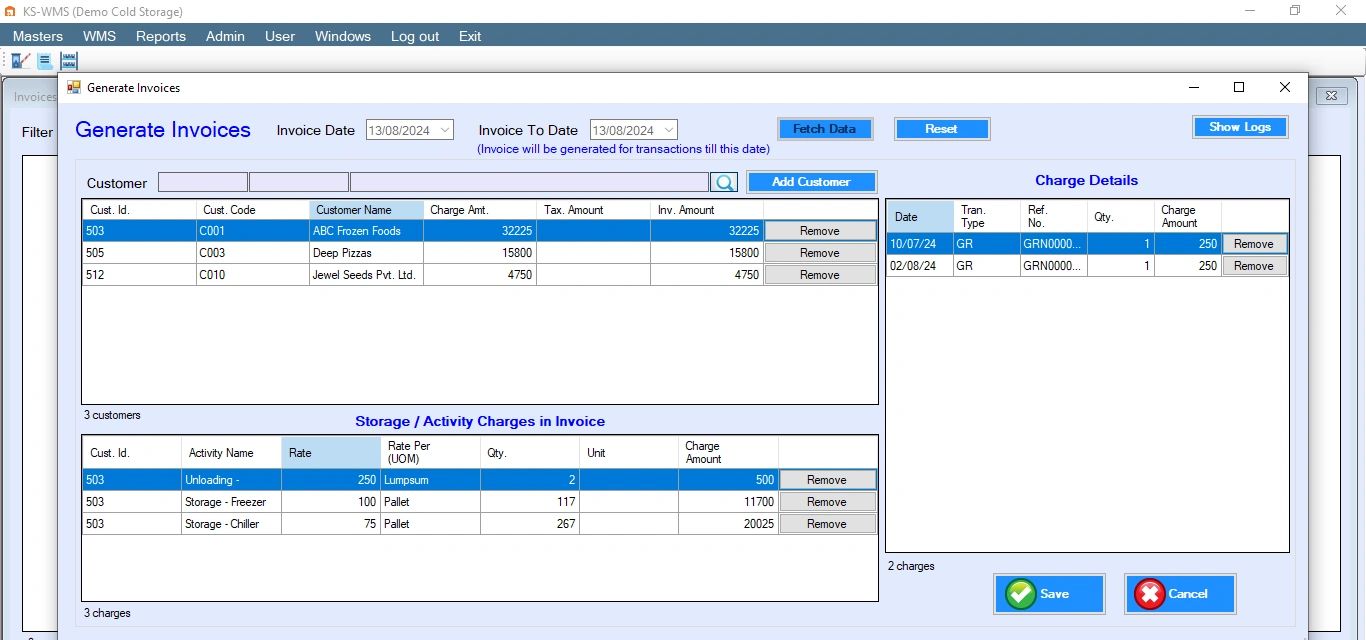Image resolution: width=1366 pixels, height=640 pixels.
Task: Open Show Logs
Action: pyautogui.click(x=1240, y=126)
